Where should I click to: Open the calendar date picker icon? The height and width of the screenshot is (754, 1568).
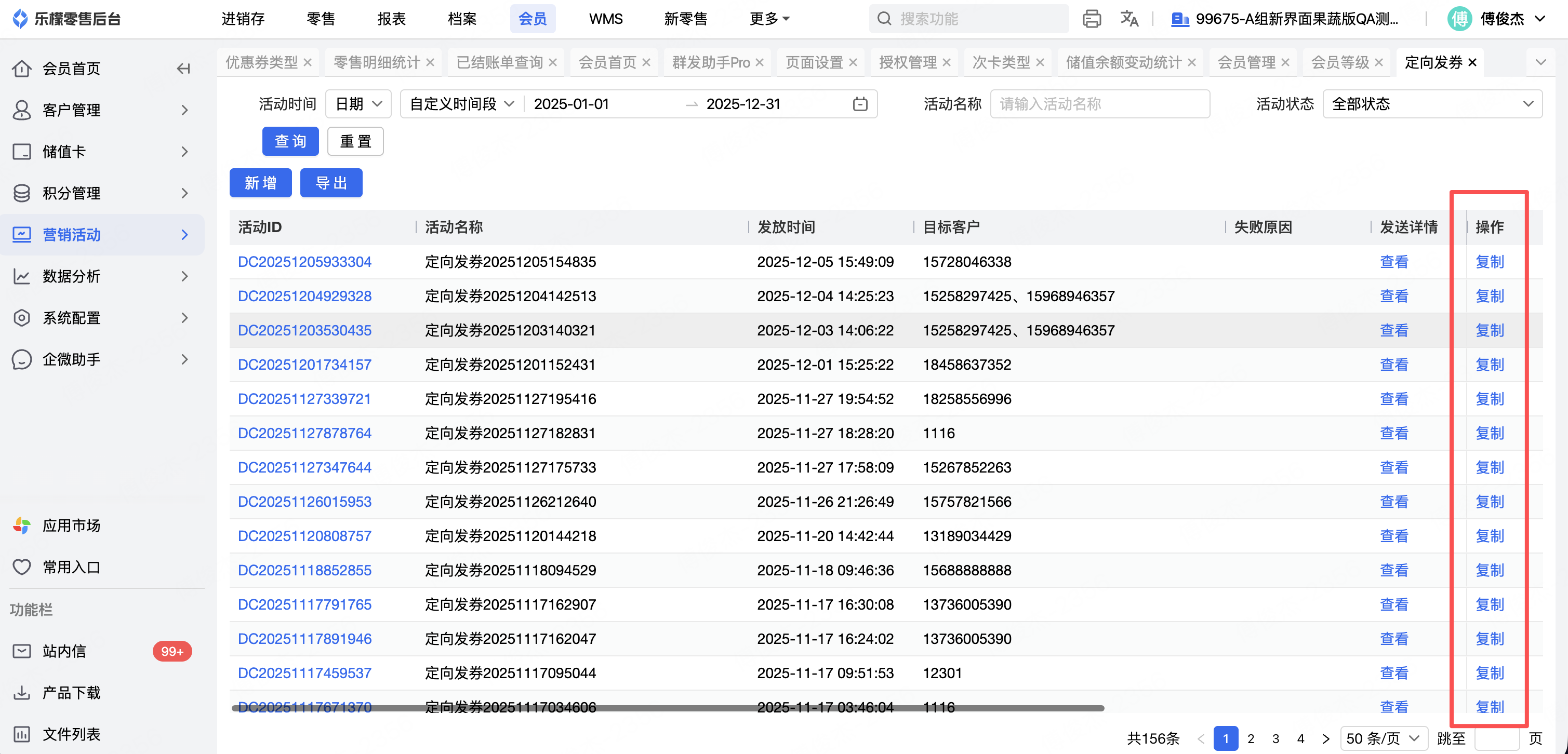[x=859, y=104]
